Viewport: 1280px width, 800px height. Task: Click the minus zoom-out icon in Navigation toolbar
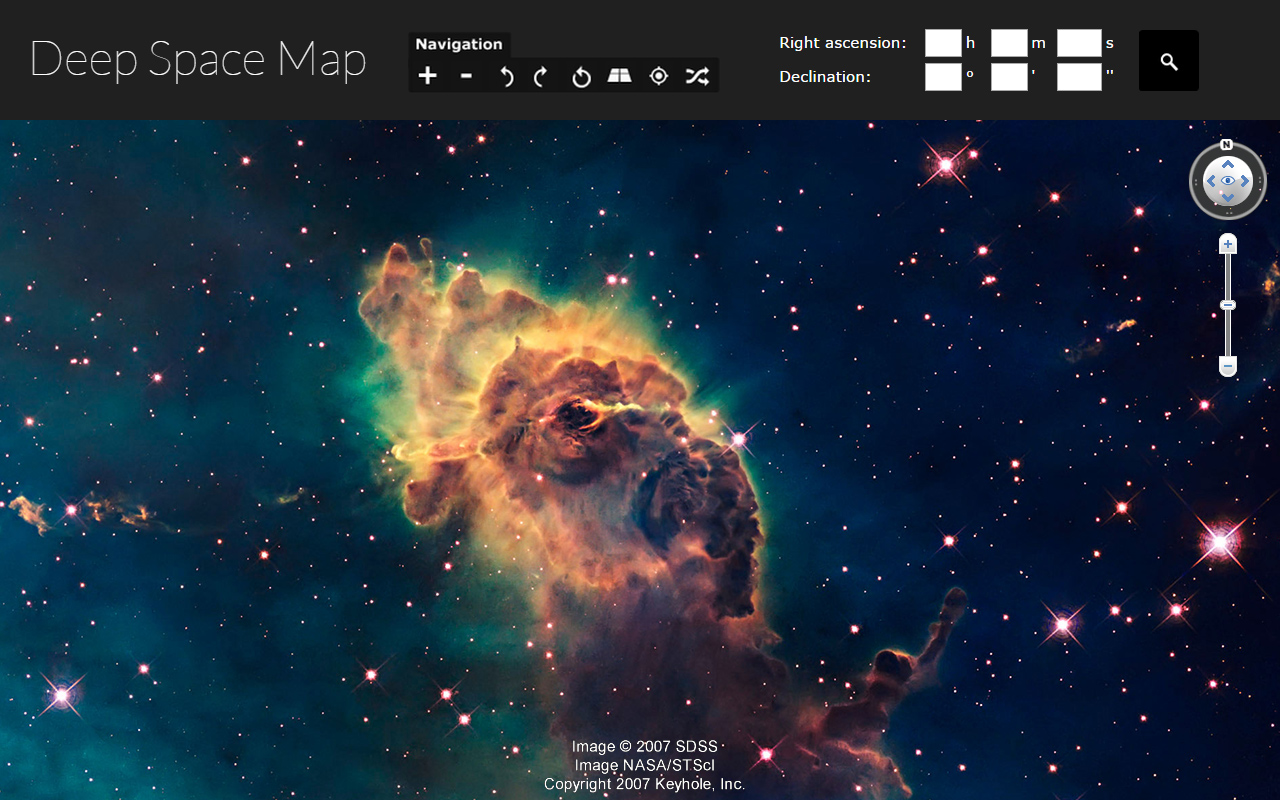coord(466,76)
